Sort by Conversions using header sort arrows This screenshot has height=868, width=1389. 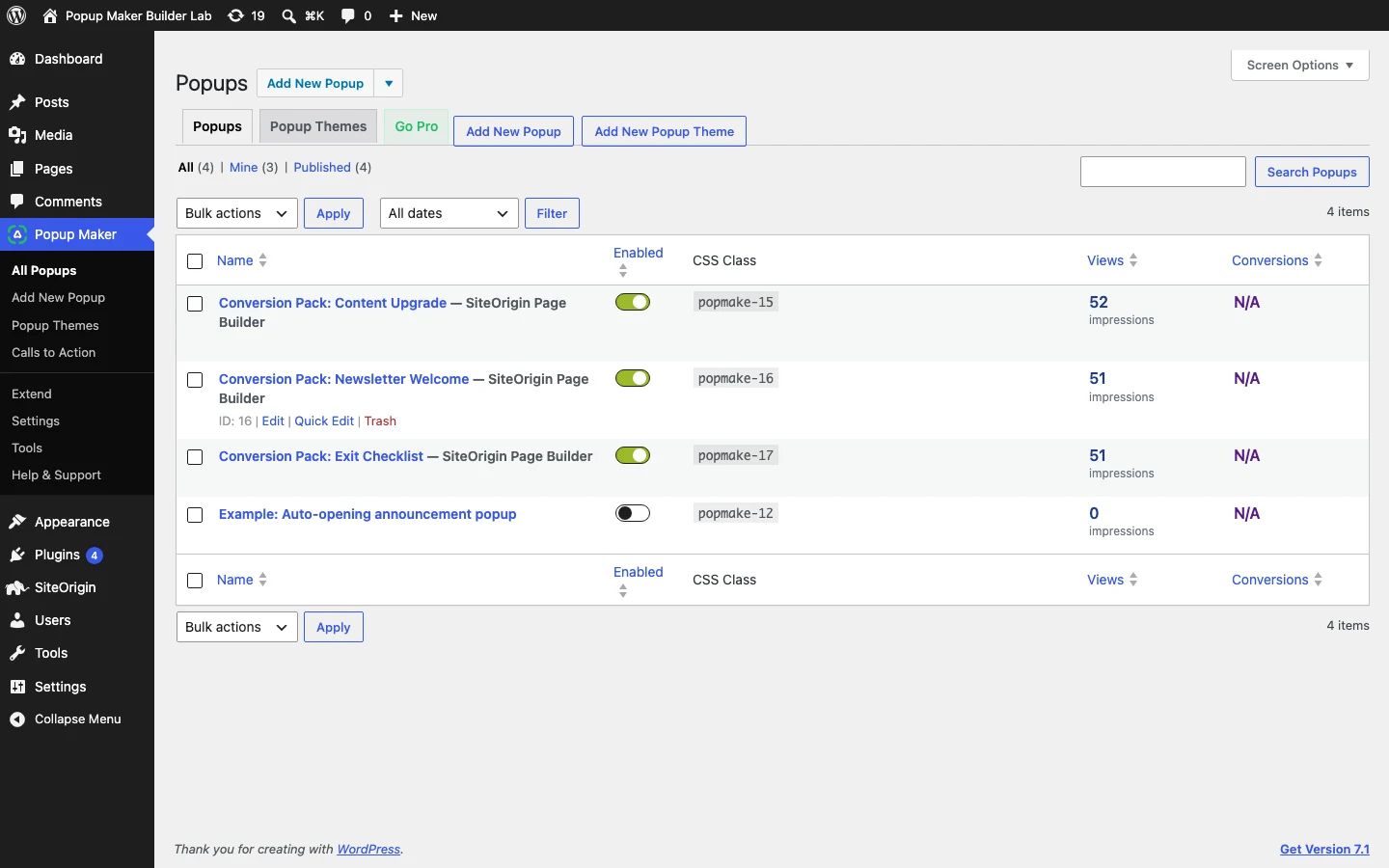1319,260
